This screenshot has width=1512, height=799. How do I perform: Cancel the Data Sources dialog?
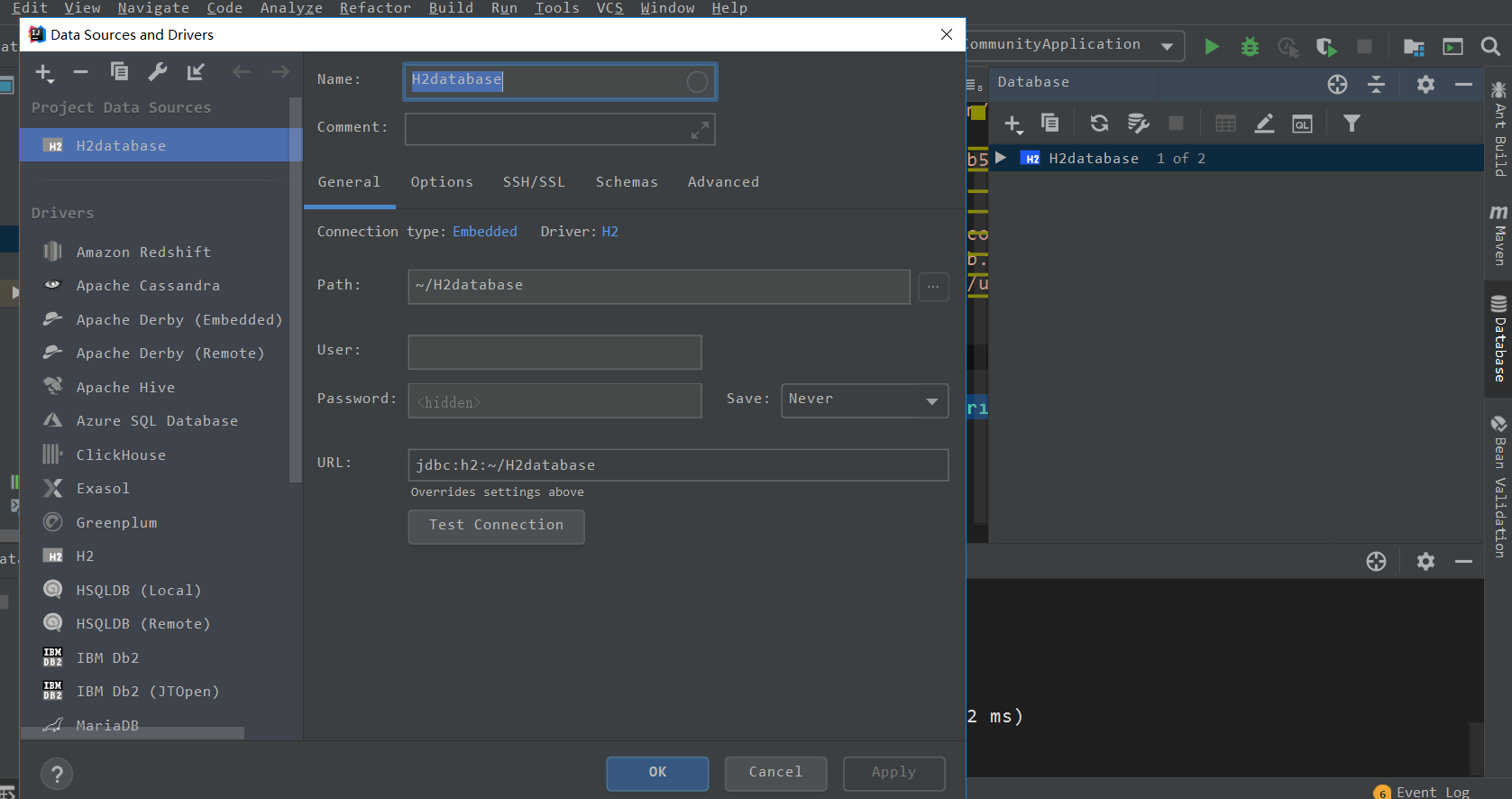point(775,773)
